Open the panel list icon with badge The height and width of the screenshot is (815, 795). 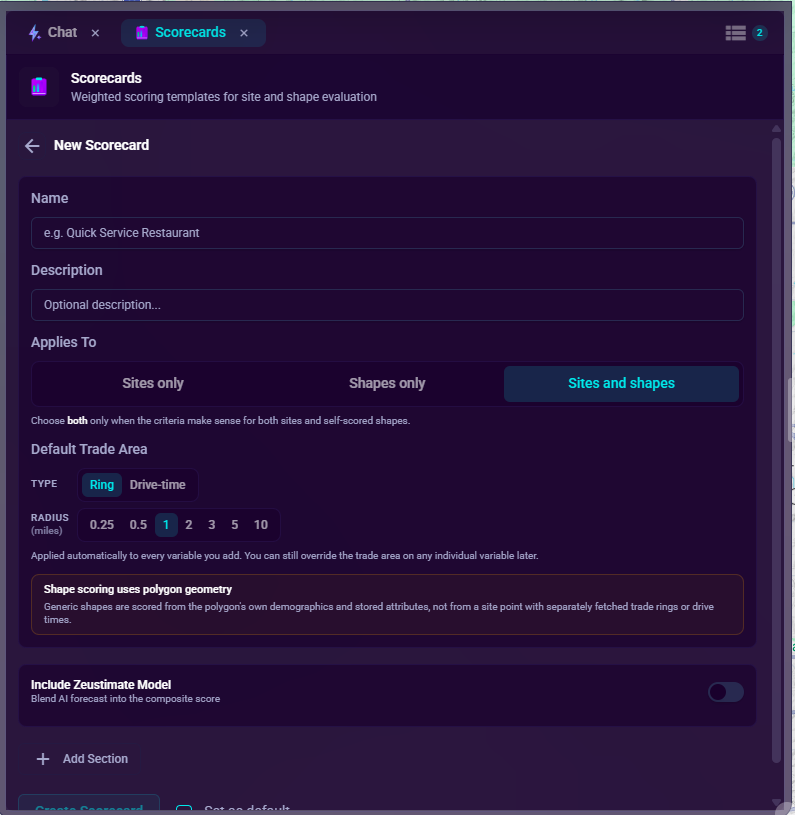coord(735,33)
